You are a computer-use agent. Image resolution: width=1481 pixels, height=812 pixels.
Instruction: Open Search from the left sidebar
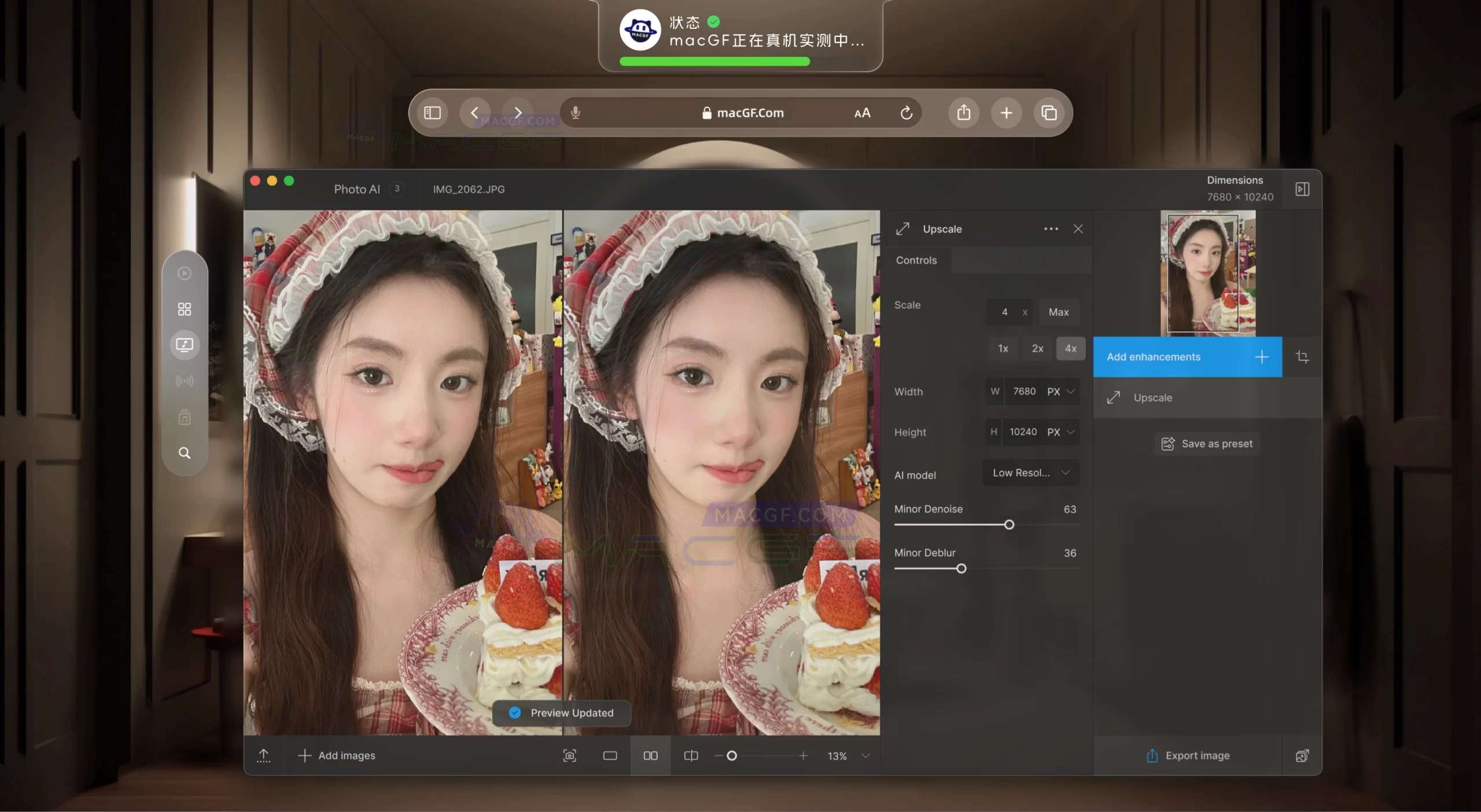(184, 453)
